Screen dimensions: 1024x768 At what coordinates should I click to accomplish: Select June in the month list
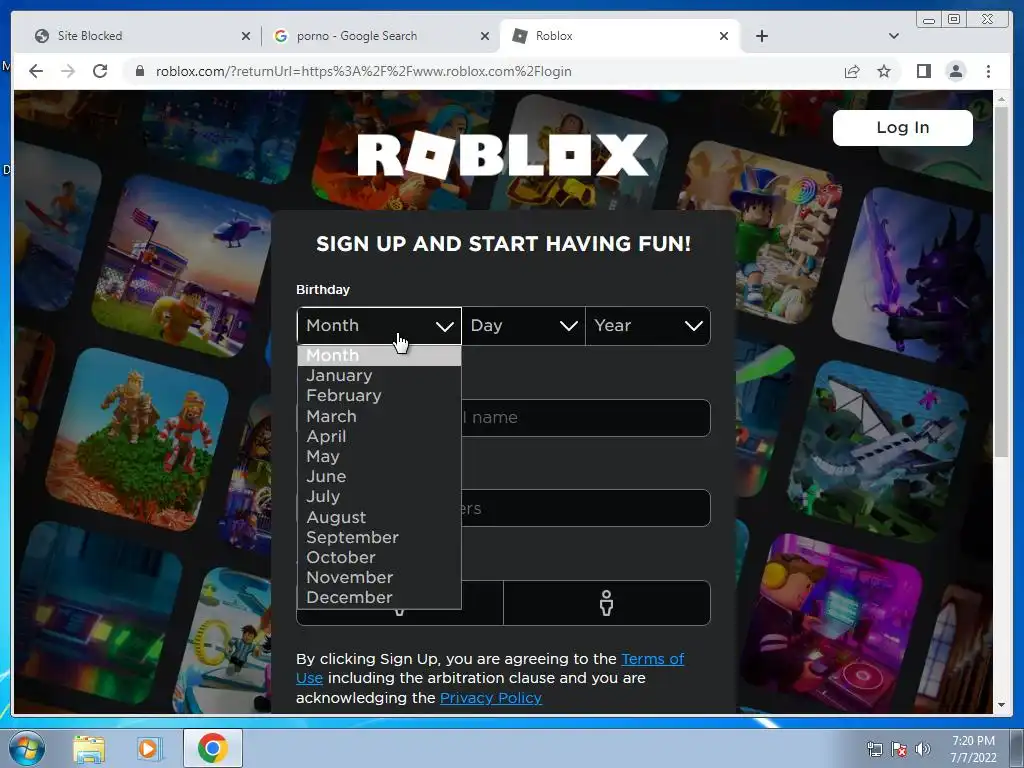379,477
